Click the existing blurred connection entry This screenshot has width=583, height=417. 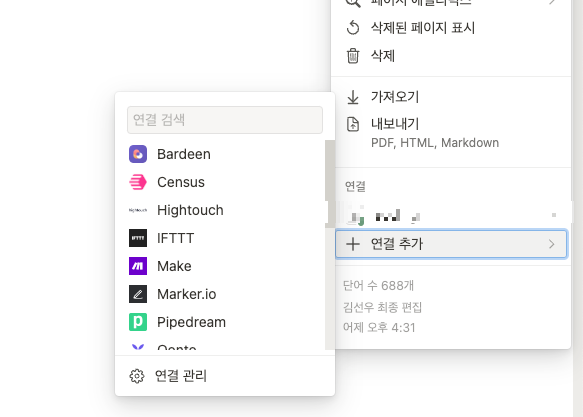pyautogui.click(x=451, y=215)
